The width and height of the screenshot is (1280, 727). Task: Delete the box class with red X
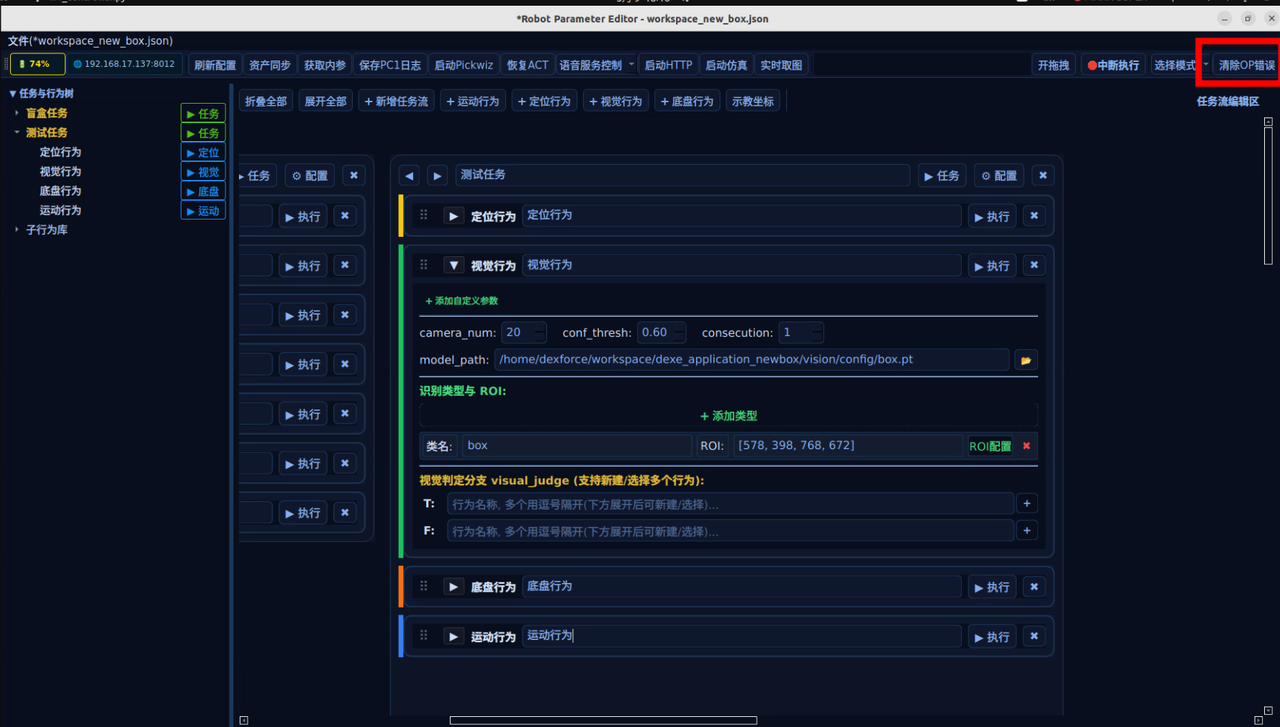click(1026, 446)
